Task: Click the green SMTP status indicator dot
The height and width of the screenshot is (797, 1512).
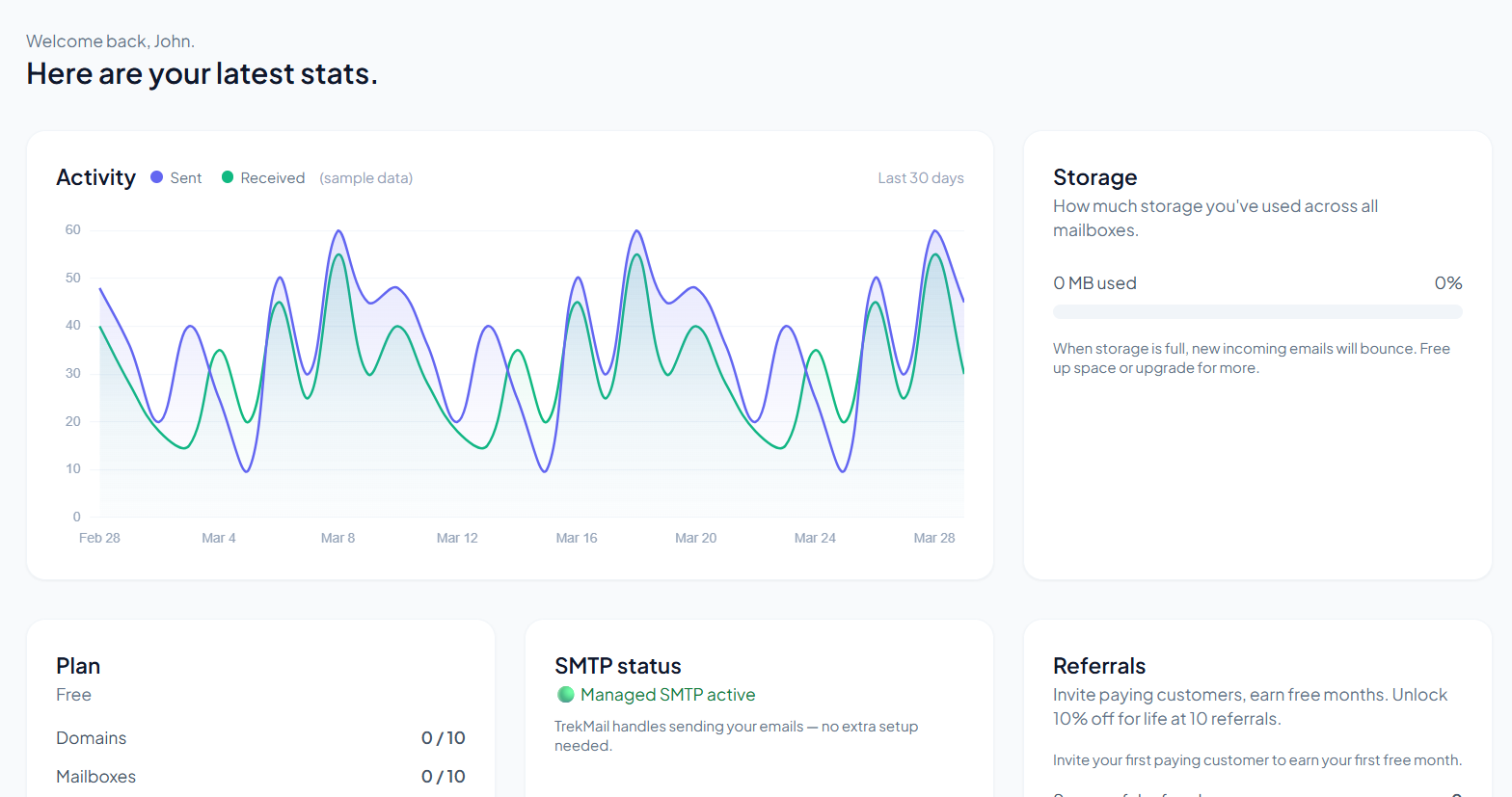Action: (566, 694)
